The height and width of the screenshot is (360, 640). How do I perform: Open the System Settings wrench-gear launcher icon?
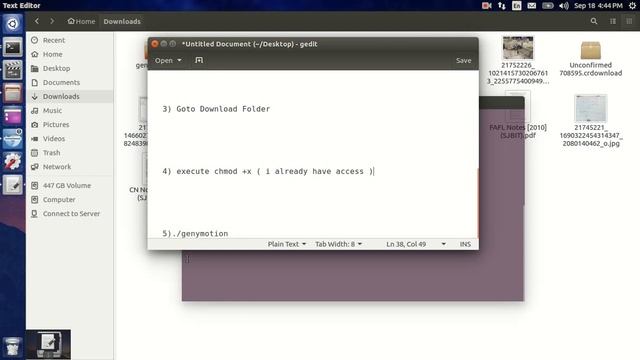[12, 162]
